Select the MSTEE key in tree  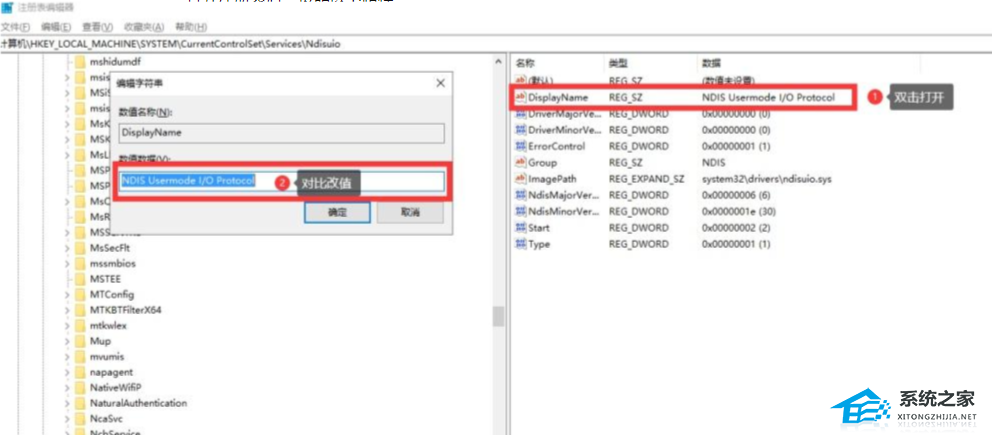click(x=106, y=279)
